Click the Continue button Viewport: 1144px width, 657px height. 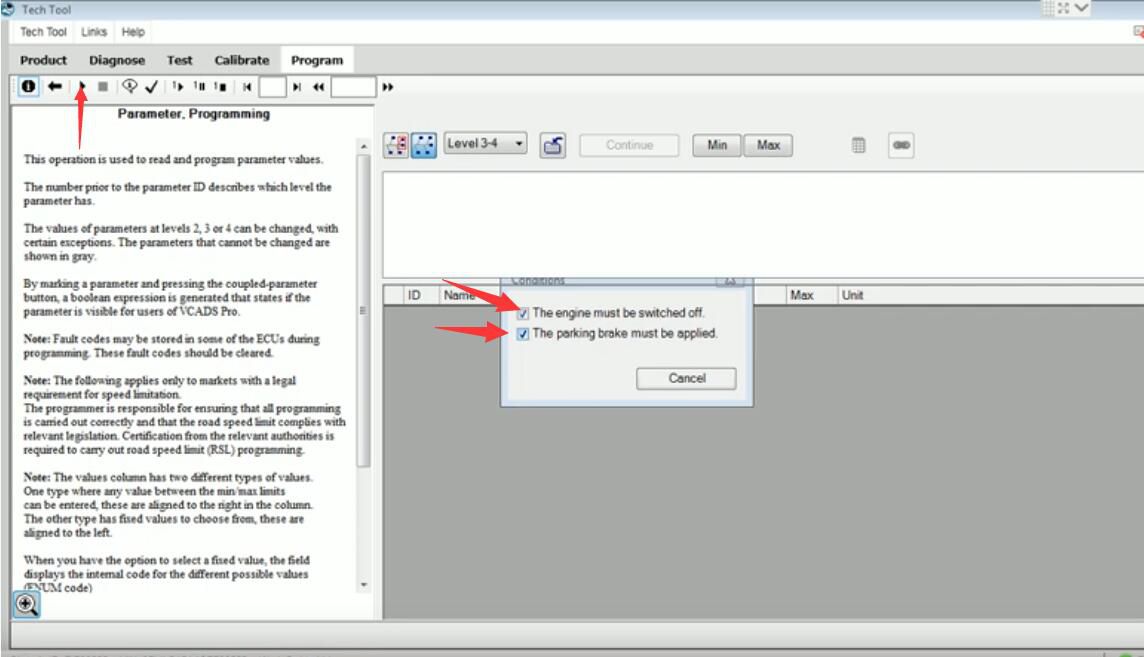click(x=629, y=145)
